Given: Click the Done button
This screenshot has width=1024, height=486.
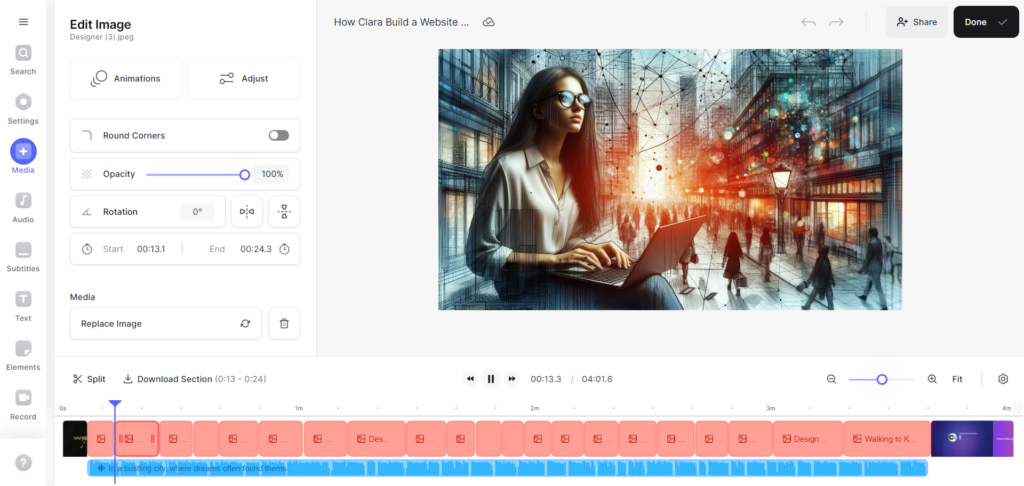Looking at the screenshot, I should 985,22.
